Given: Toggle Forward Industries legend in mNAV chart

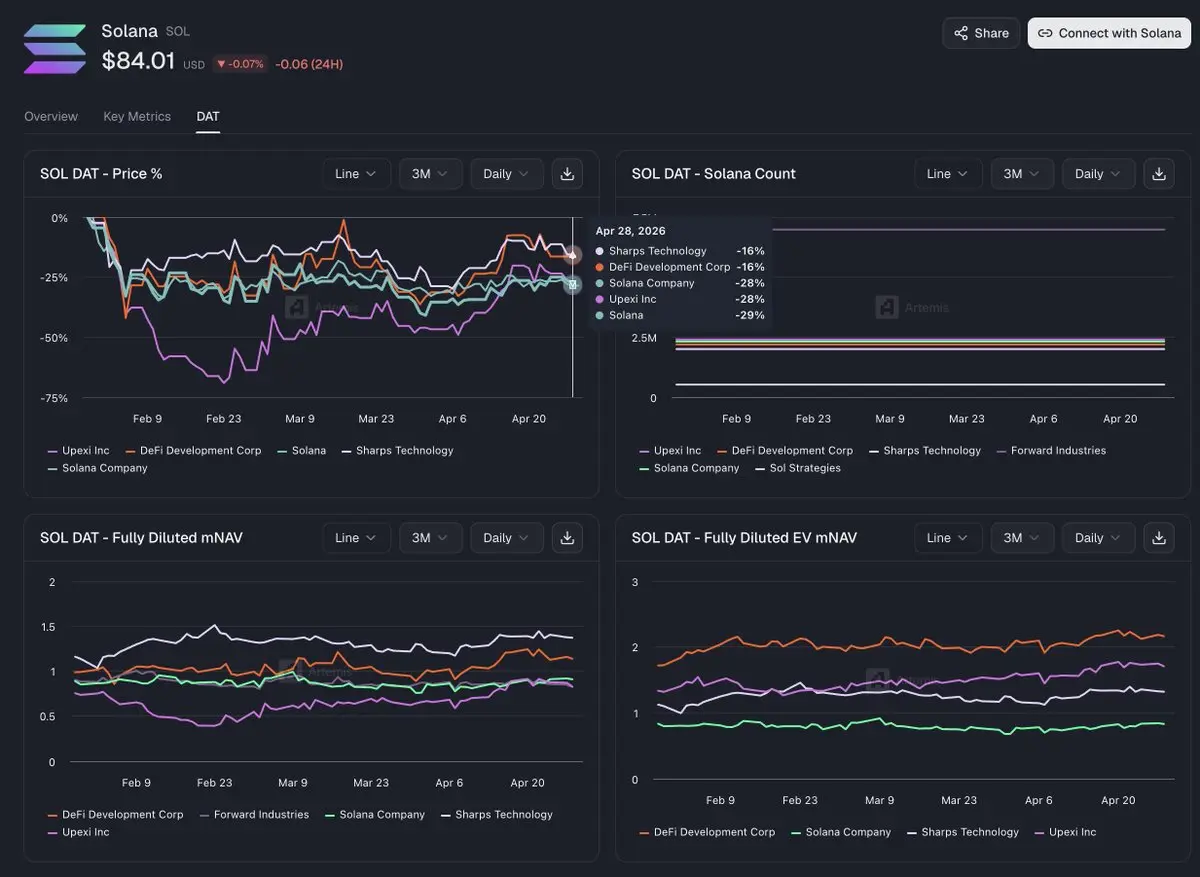Looking at the screenshot, I should (x=254, y=815).
